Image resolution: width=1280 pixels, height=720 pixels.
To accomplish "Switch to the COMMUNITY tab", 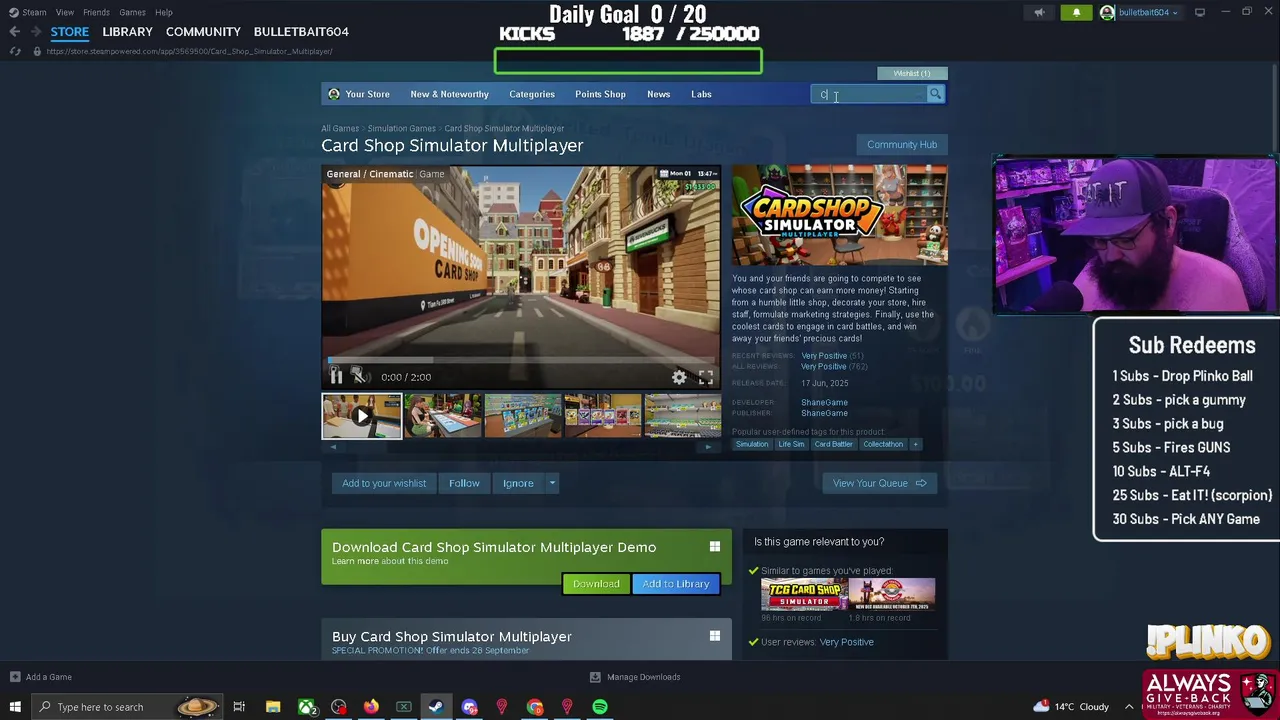I will [x=203, y=32].
